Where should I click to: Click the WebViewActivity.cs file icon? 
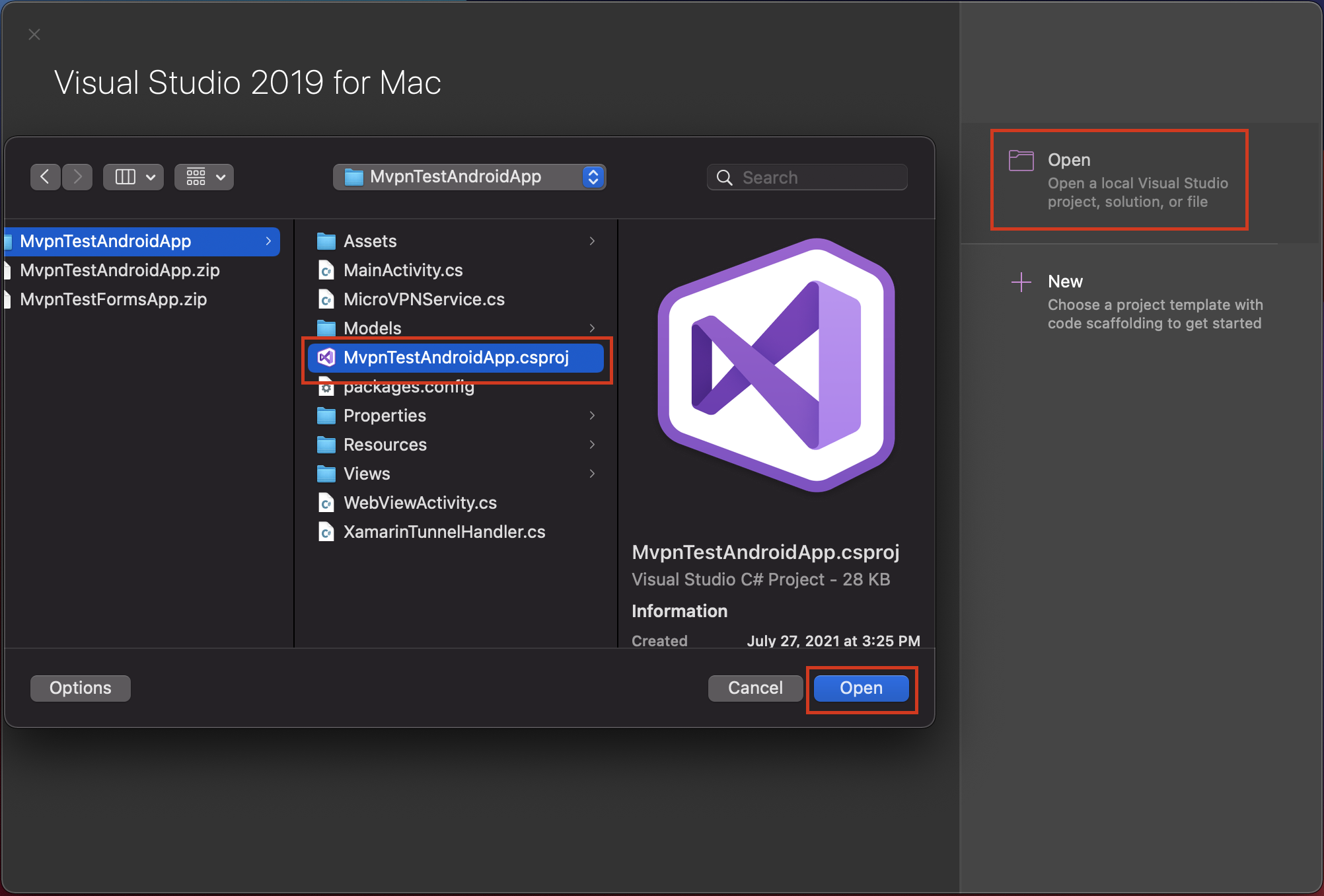tap(326, 503)
